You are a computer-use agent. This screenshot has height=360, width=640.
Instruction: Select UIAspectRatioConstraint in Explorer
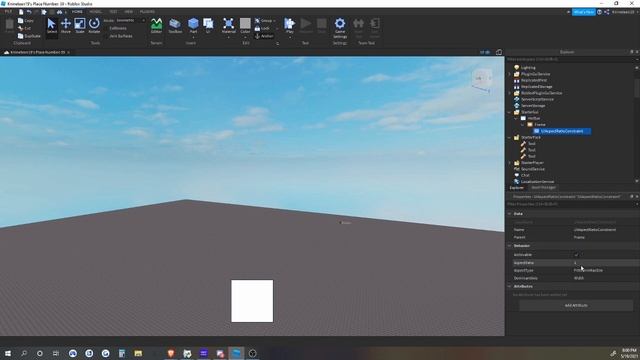coord(562,131)
